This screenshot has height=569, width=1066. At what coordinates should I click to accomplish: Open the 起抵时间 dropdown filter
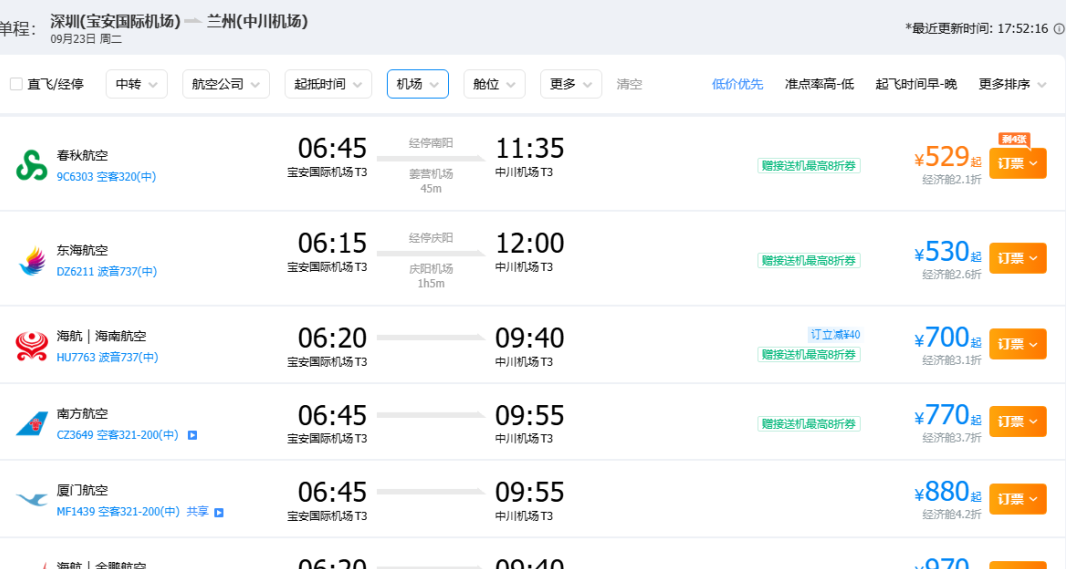click(x=328, y=84)
